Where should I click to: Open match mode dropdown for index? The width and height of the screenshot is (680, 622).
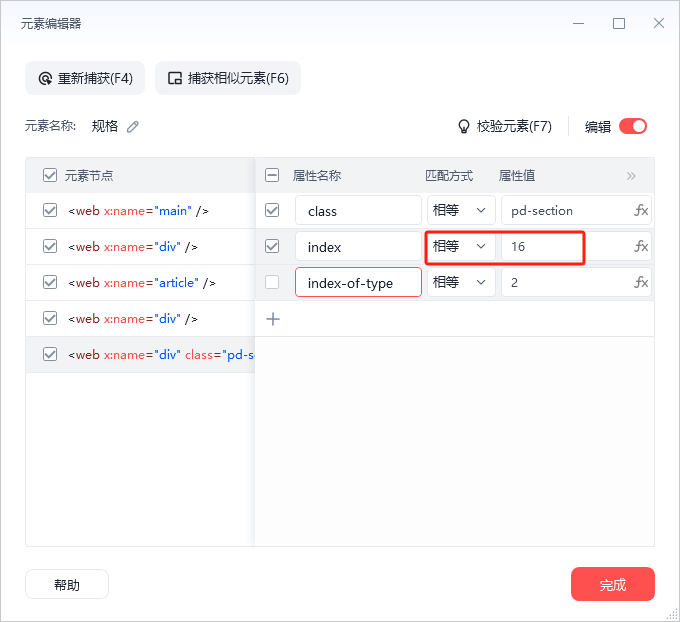[x=461, y=247]
